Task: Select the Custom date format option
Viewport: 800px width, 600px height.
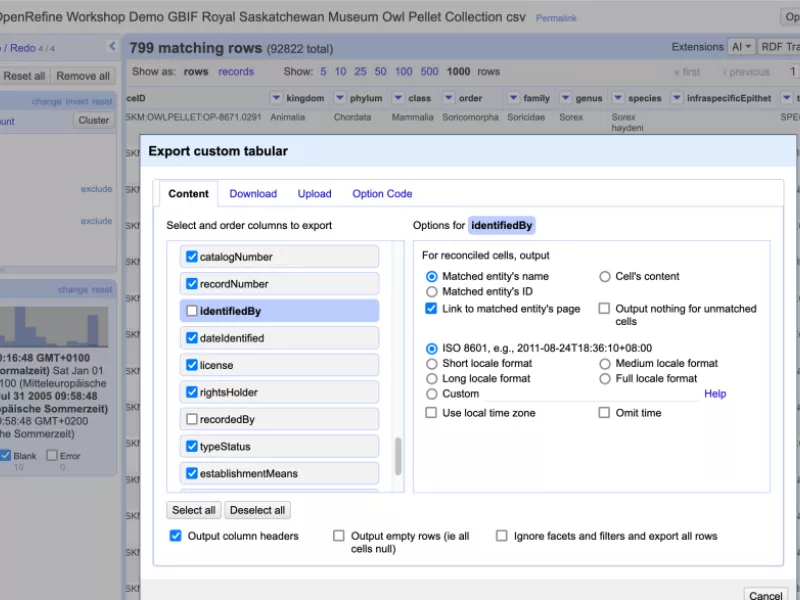Action: 431,394
